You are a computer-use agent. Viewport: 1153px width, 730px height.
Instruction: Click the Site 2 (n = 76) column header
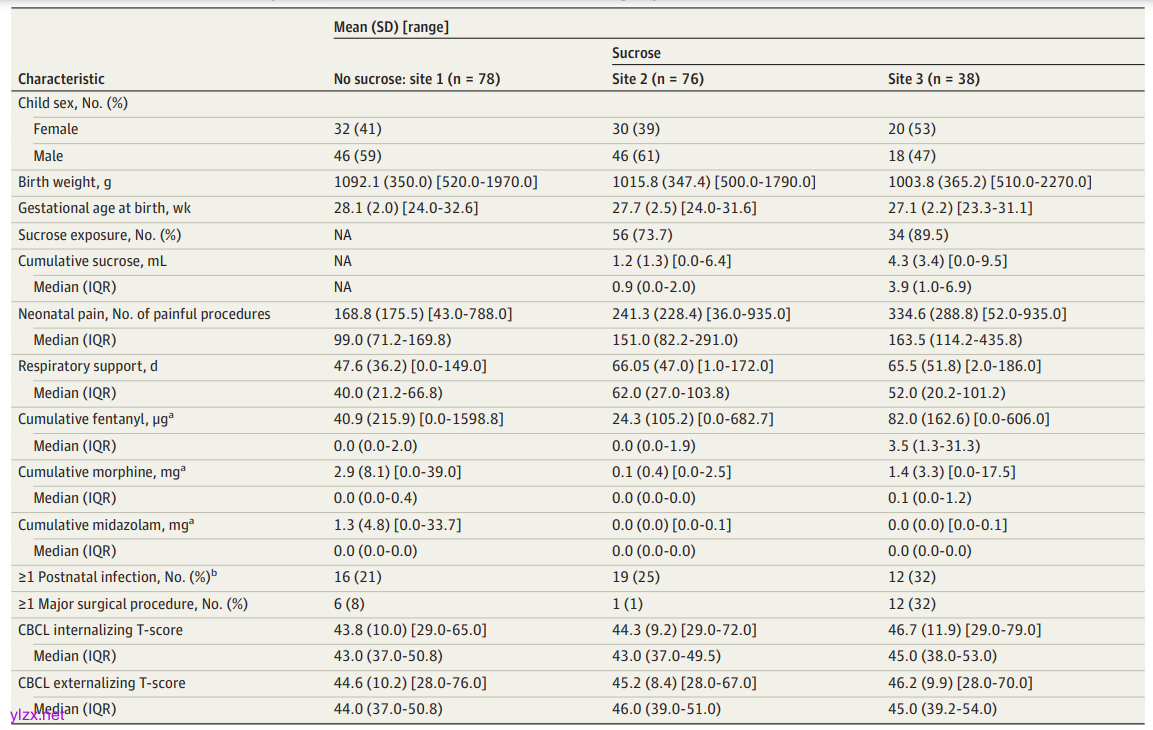(657, 79)
